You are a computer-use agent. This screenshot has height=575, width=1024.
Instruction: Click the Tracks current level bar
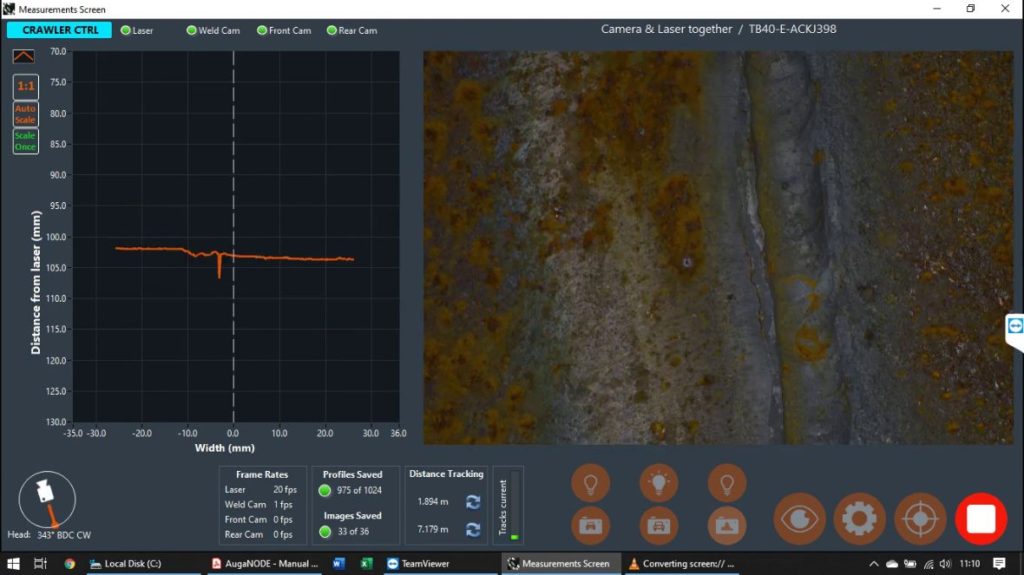514,506
